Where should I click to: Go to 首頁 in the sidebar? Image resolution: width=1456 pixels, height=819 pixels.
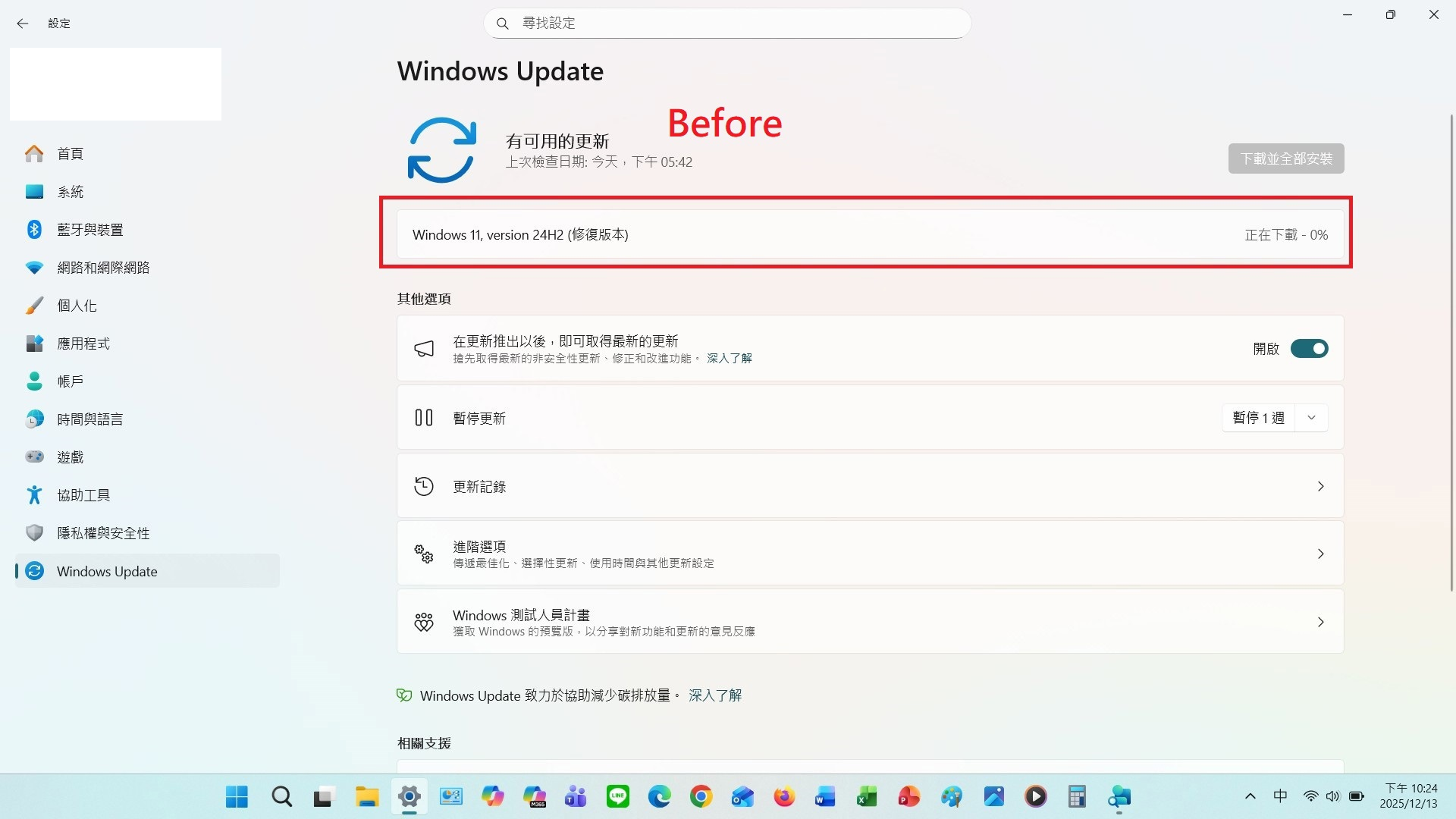[x=147, y=154]
